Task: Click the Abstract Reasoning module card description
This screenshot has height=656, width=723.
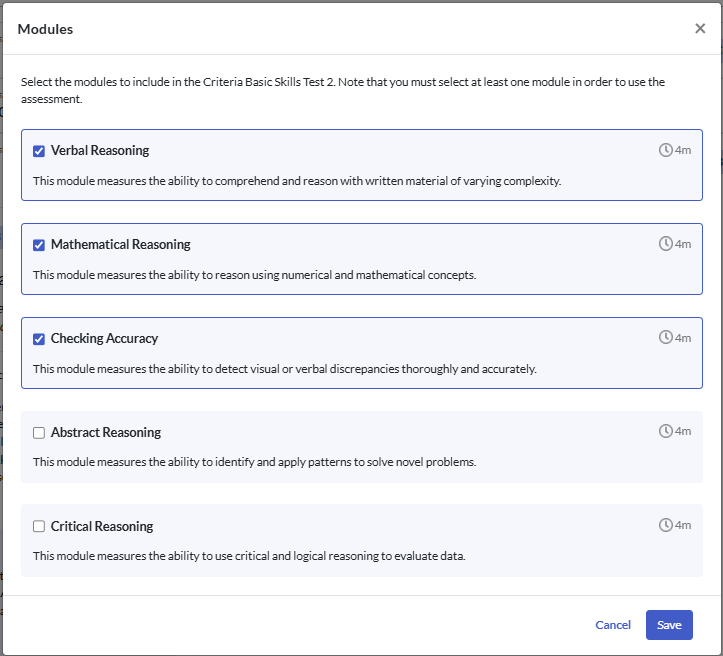Action: tap(254, 462)
